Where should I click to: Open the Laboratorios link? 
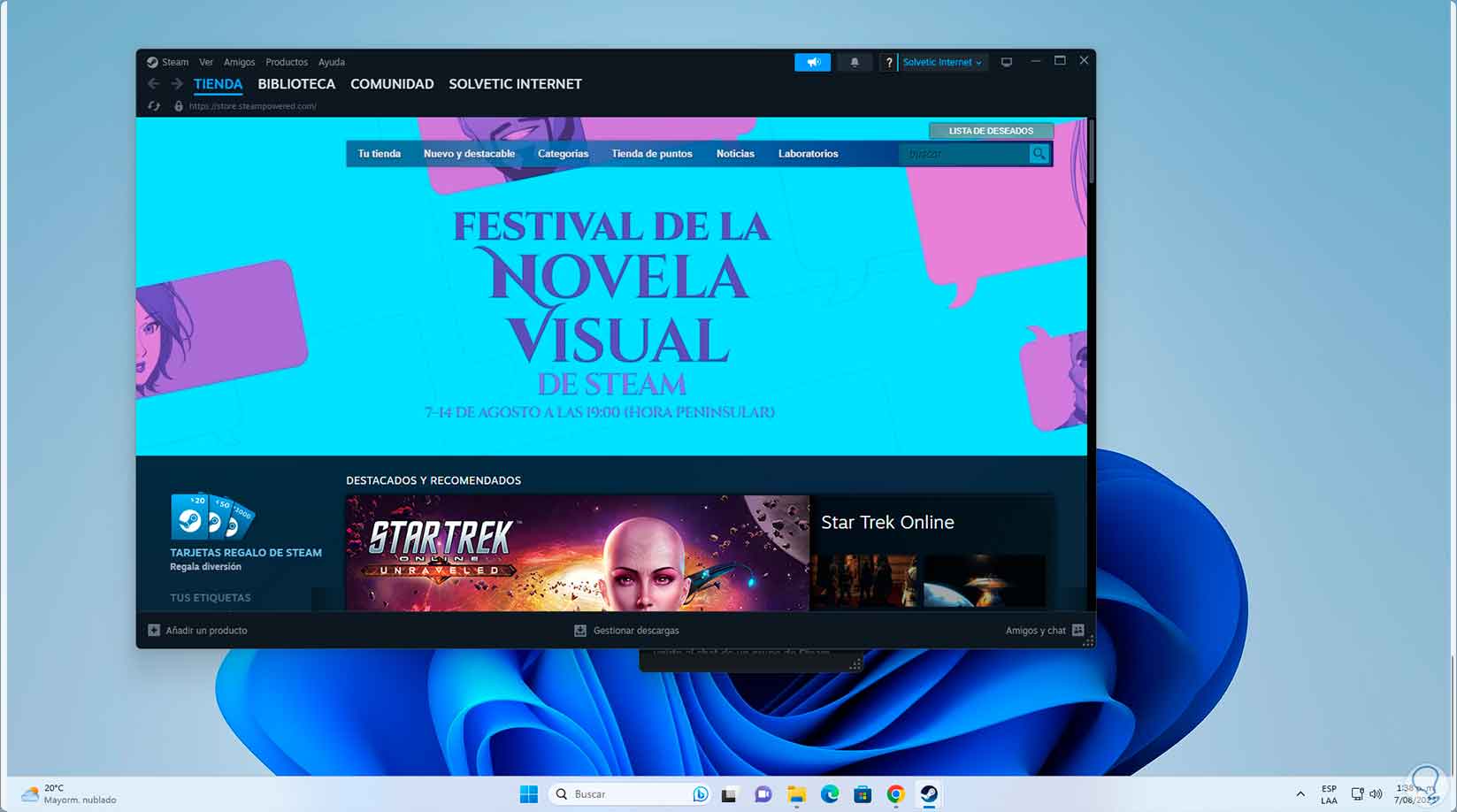coord(808,154)
